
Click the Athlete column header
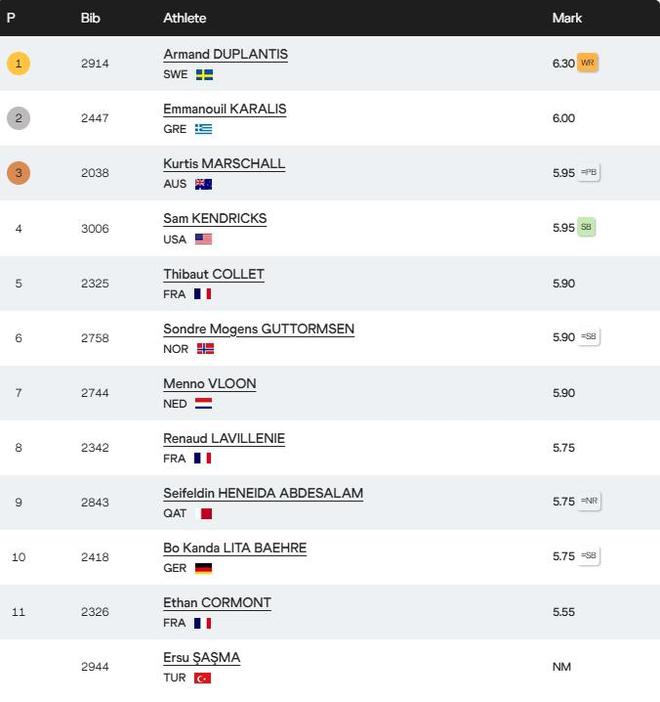pyautogui.click(x=184, y=18)
